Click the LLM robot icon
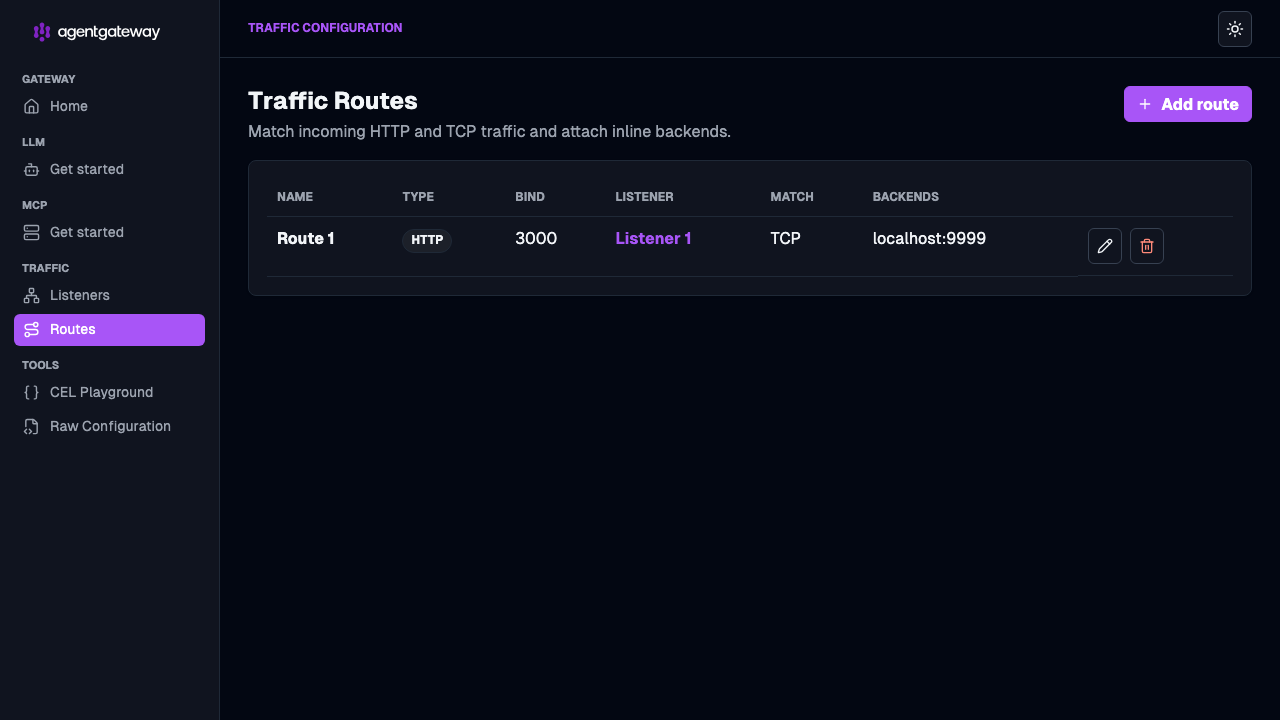 [31, 169]
